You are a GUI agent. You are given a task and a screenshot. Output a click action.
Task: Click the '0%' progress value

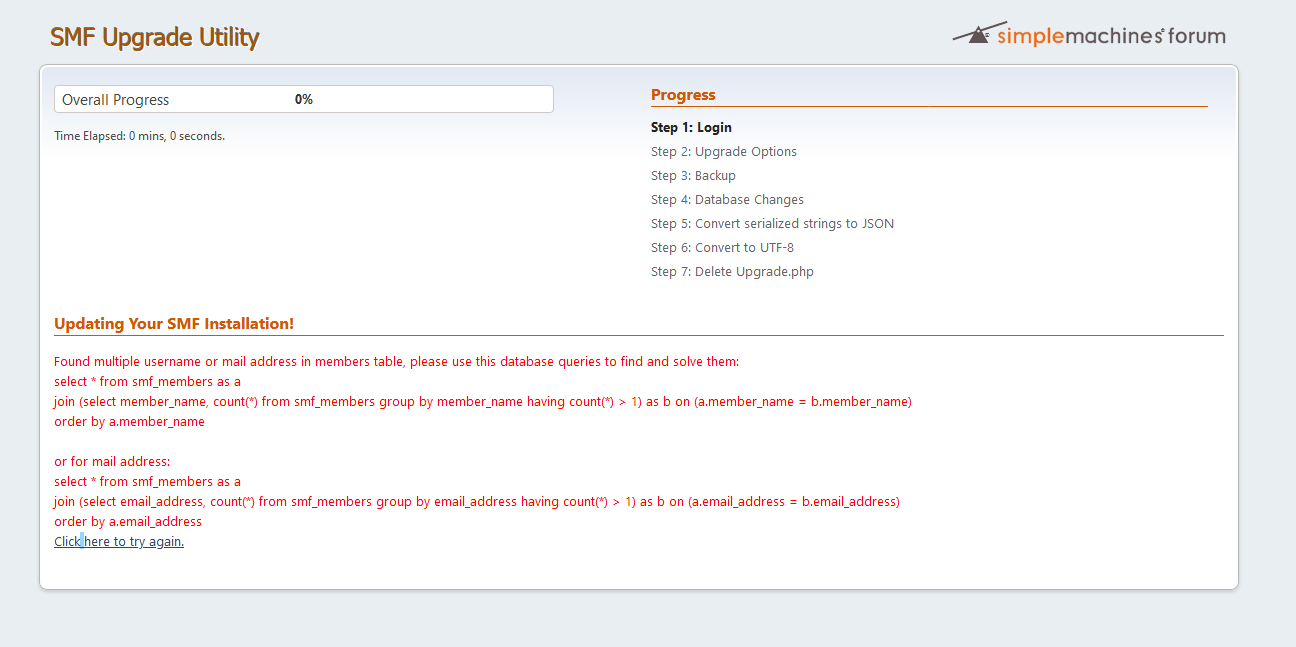tap(304, 100)
